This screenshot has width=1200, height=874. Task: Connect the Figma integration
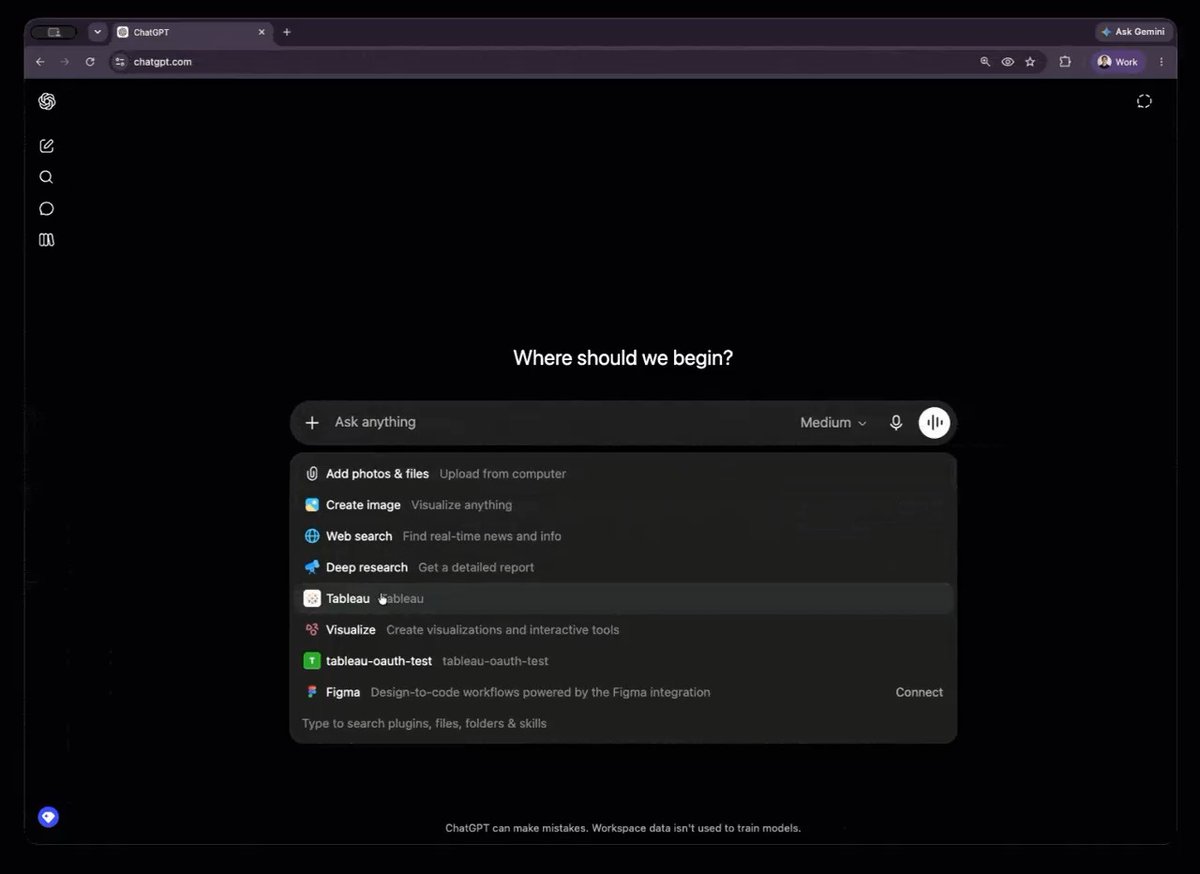[x=919, y=692]
